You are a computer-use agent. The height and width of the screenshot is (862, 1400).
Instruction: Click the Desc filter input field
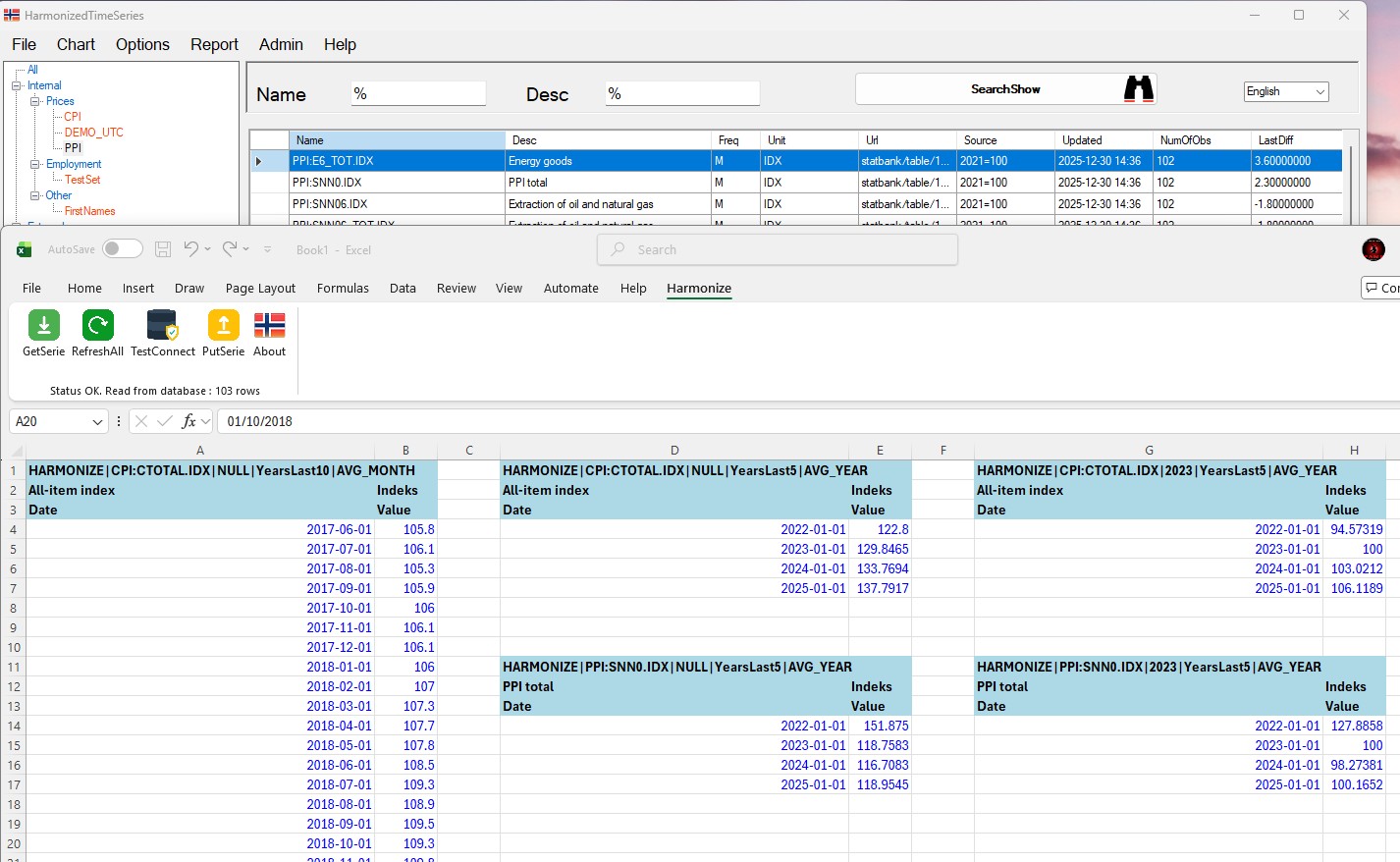tap(682, 93)
